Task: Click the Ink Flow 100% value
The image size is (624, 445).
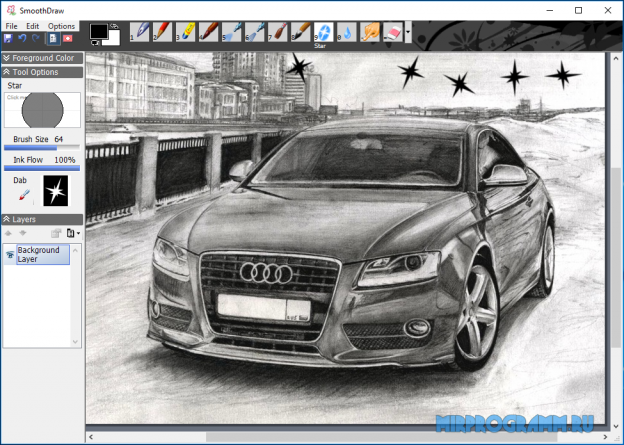Action: (x=65, y=160)
